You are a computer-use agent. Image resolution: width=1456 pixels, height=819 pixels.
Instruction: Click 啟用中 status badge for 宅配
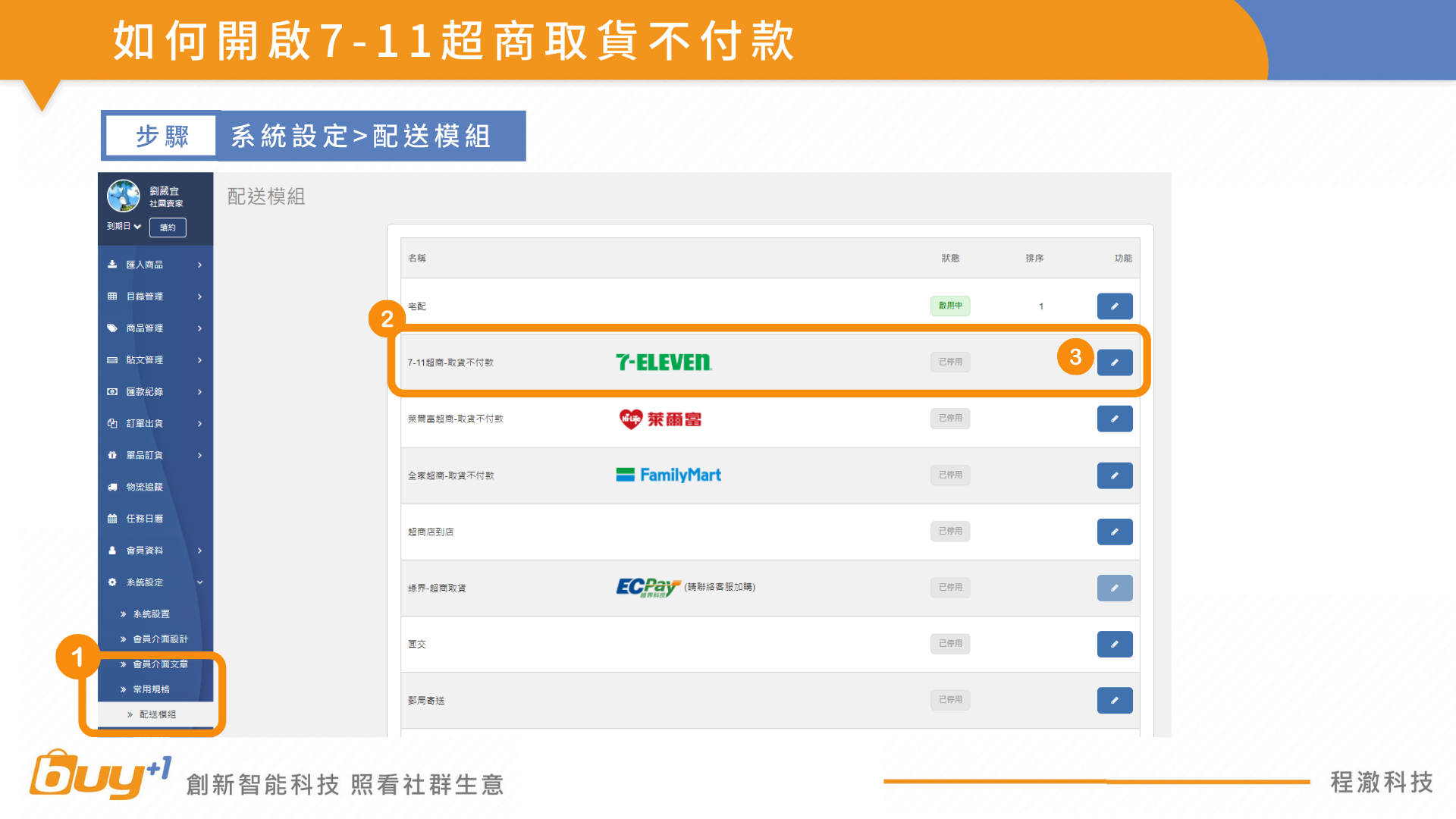[x=949, y=306]
